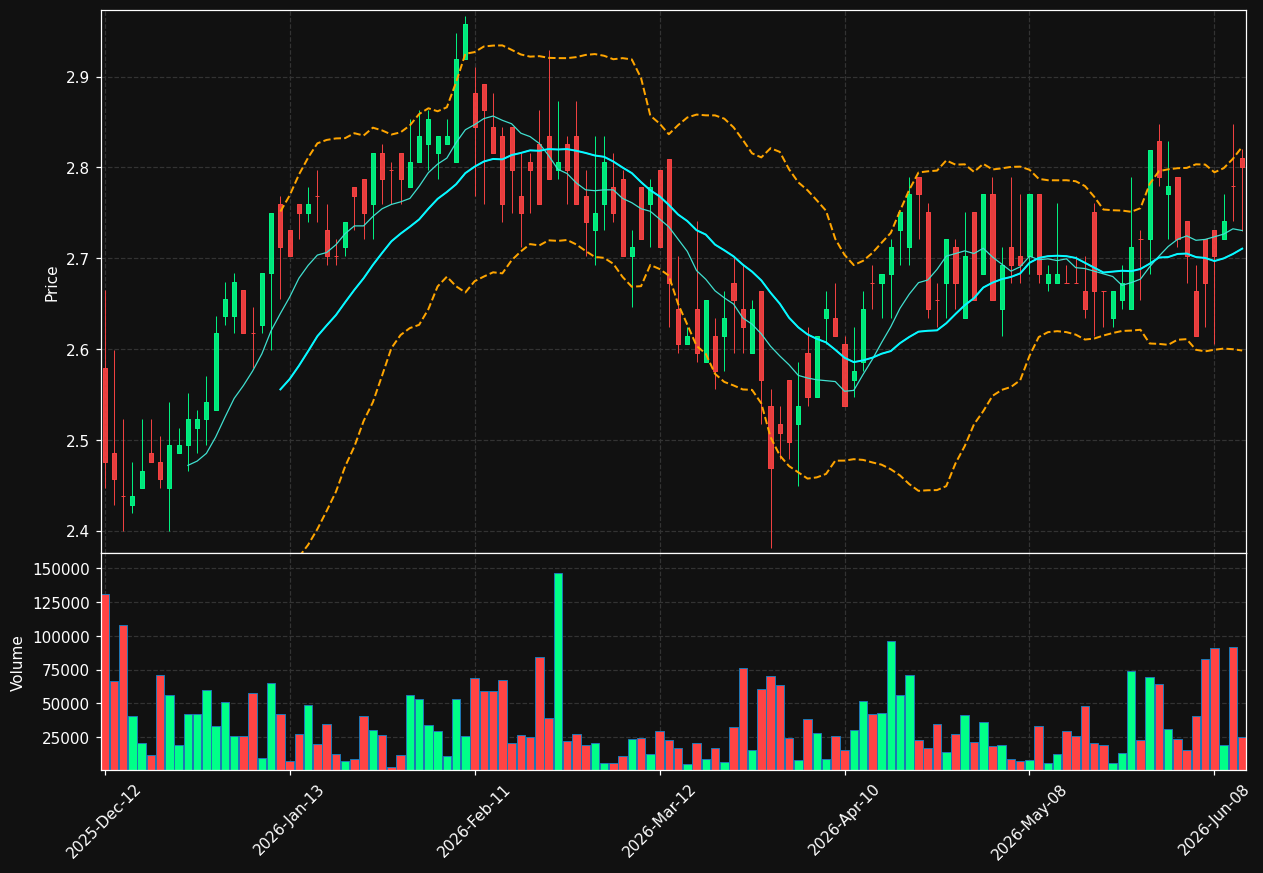Click the first red volume bar above 125000
The image size is (1263, 873).
point(105,682)
